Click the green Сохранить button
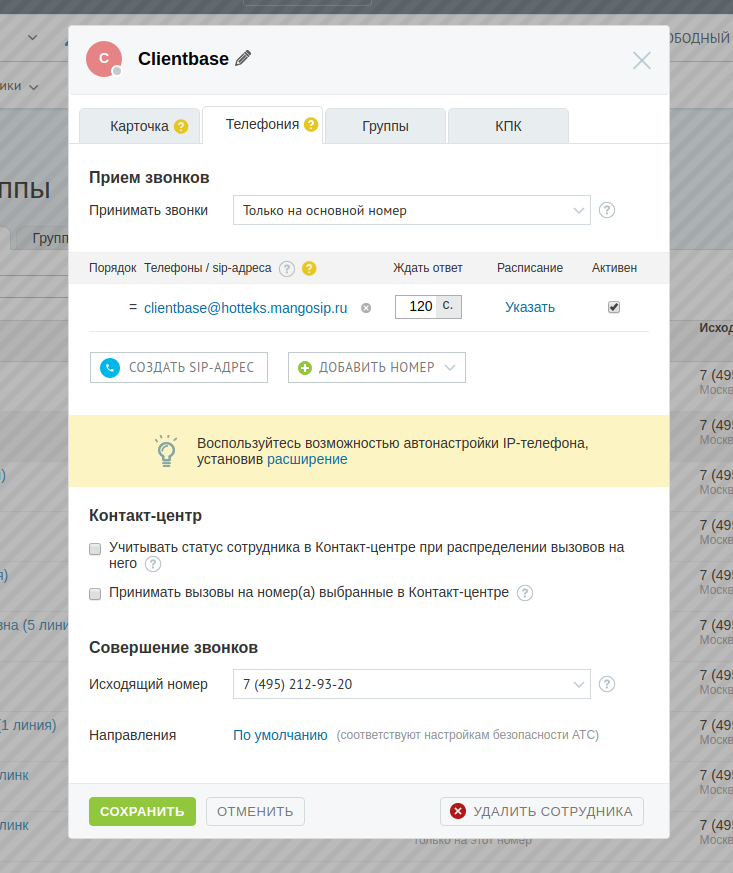This screenshot has width=733, height=873. point(142,811)
